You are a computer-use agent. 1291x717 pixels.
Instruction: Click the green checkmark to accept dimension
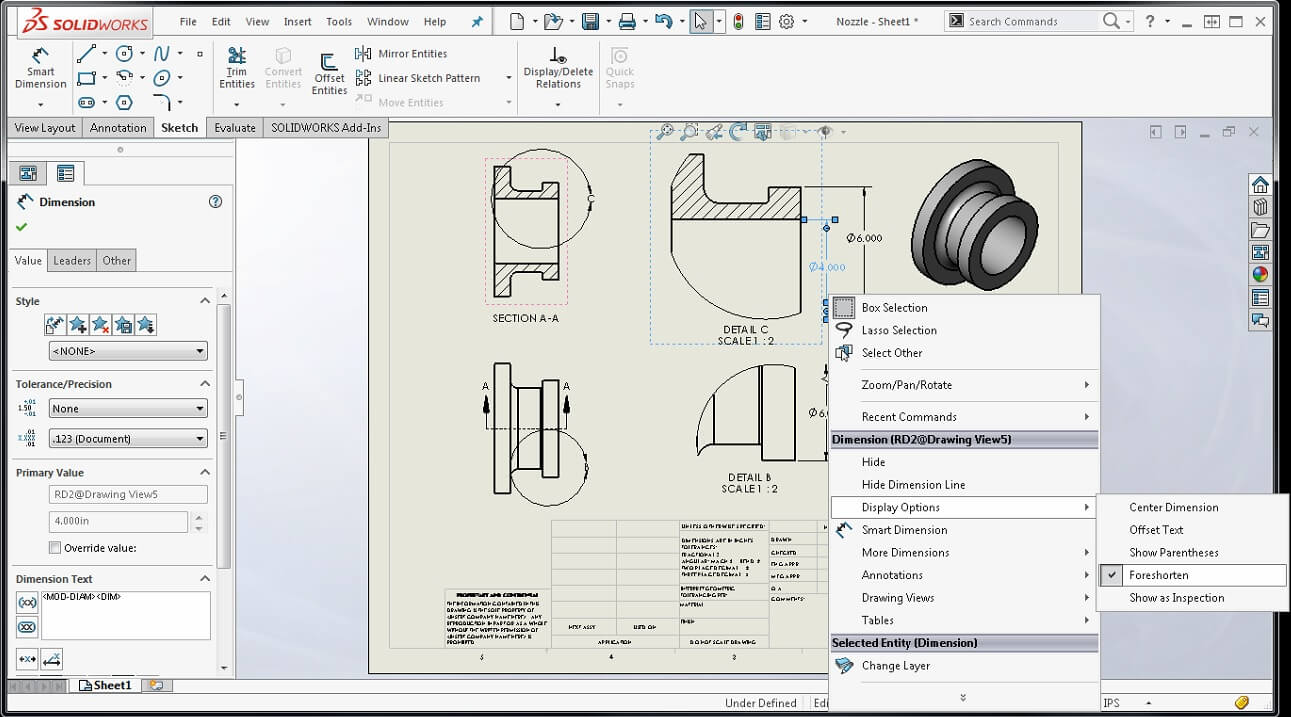pyautogui.click(x=22, y=227)
